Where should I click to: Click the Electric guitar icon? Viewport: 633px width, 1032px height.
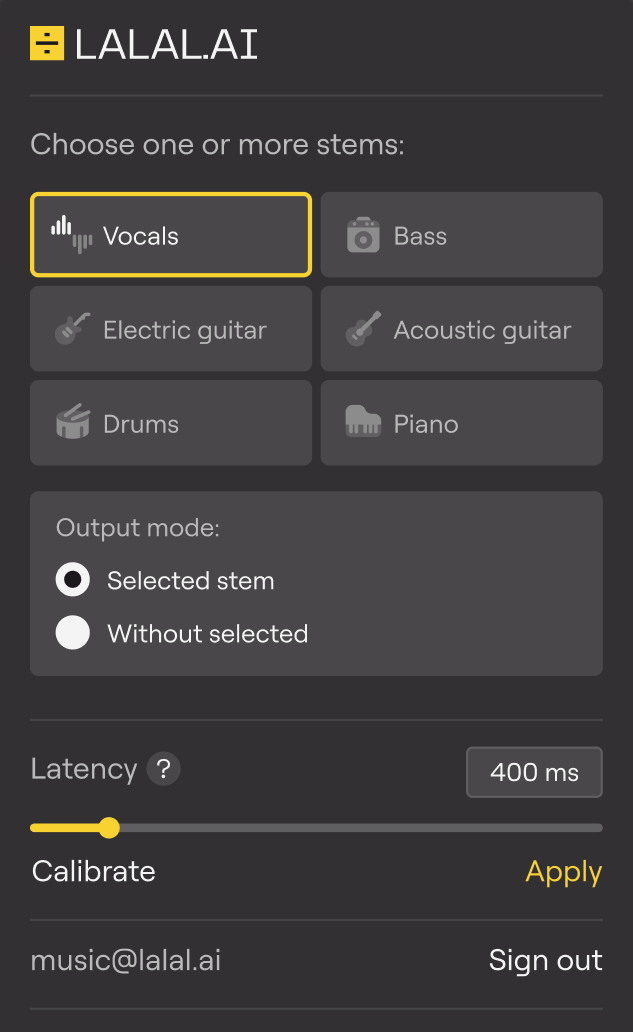click(x=73, y=330)
